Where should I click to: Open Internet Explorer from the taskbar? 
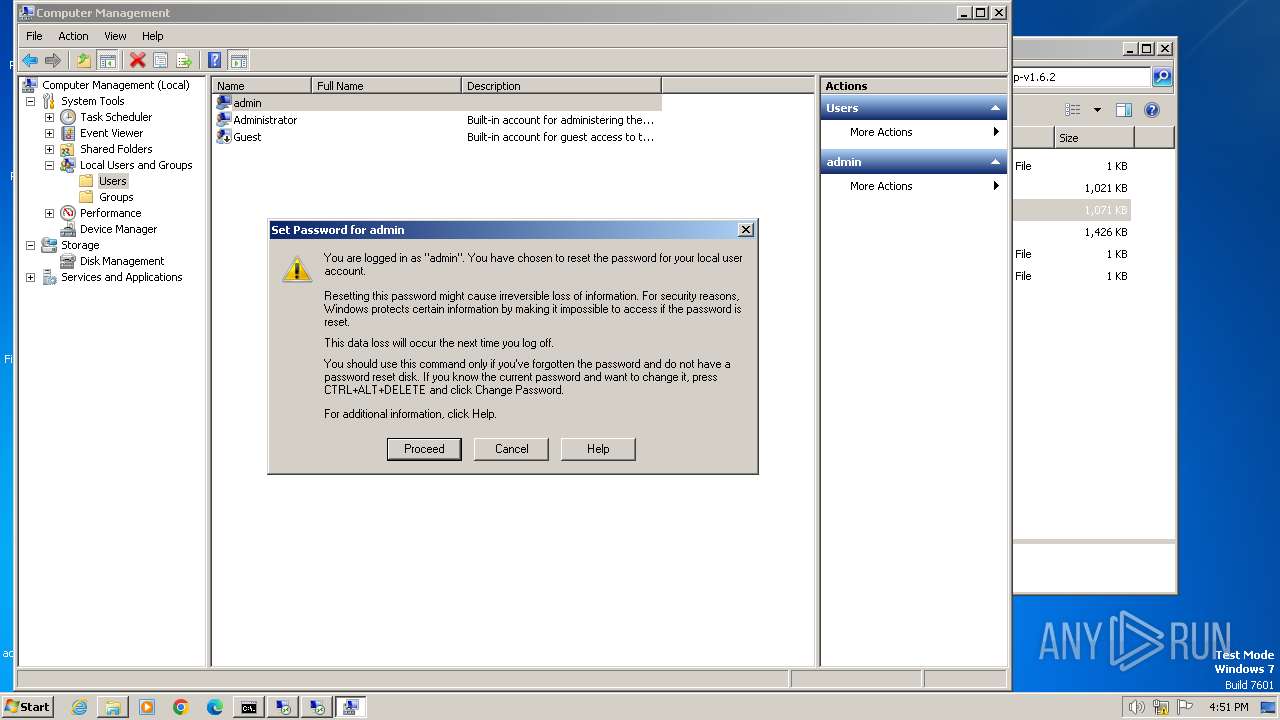[x=79, y=707]
